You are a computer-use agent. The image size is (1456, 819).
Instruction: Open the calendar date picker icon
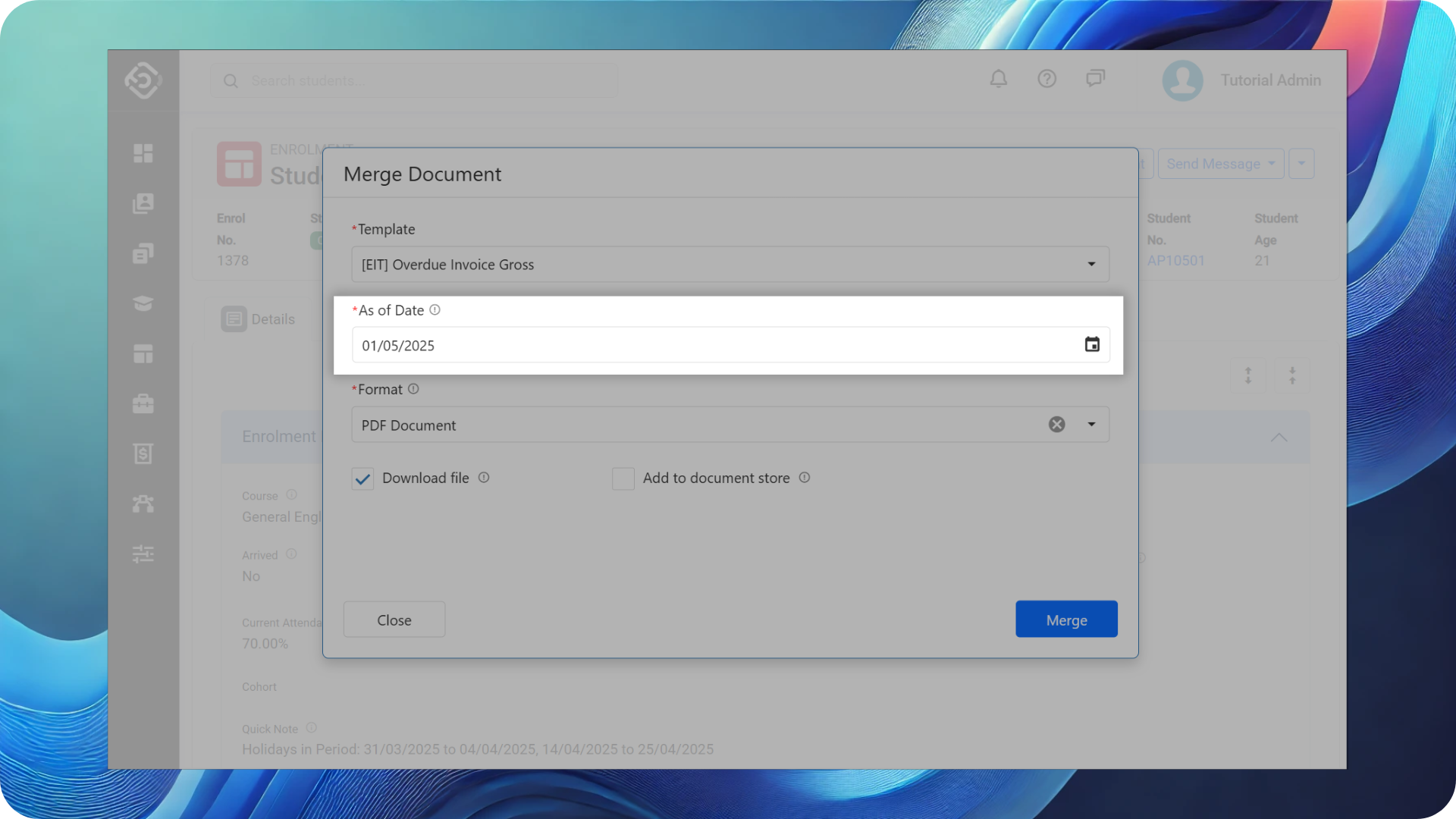pos(1091,345)
